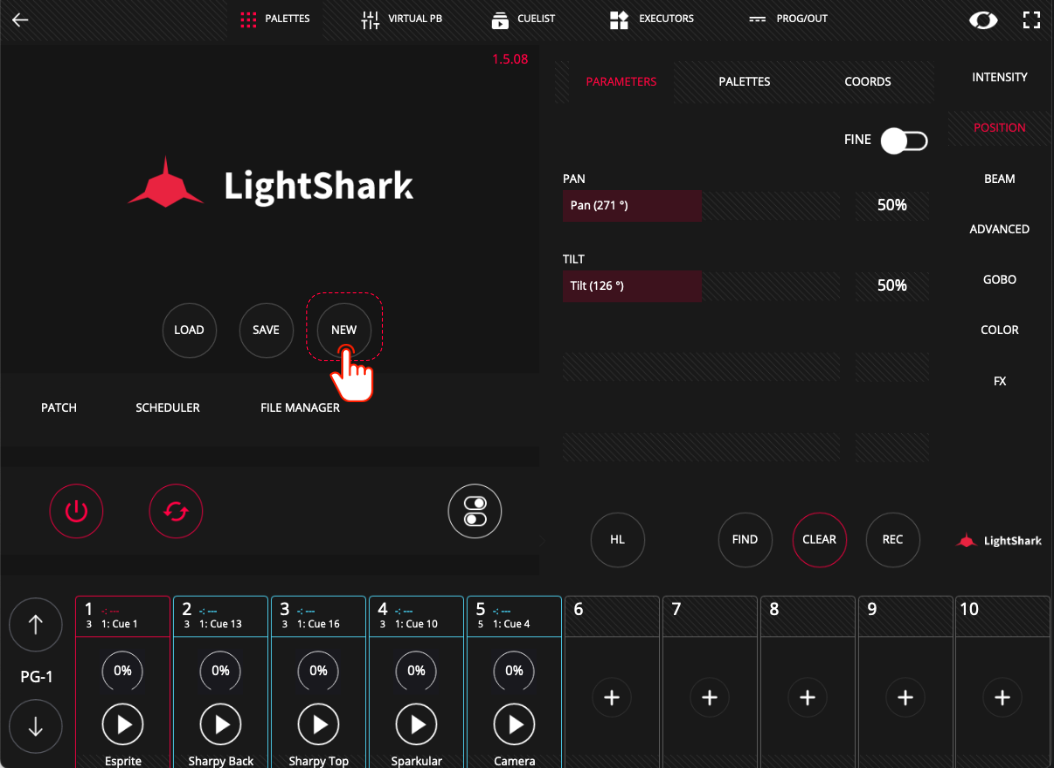Click the red refresh/restart icon
1054x768 pixels.
[175, 511]
